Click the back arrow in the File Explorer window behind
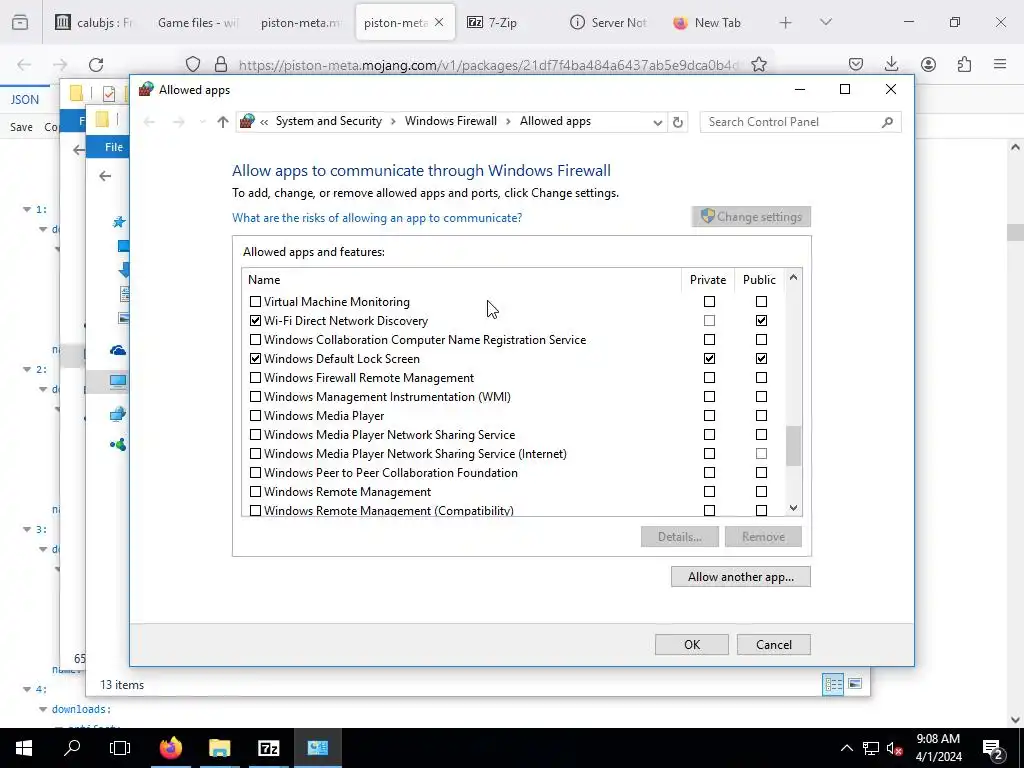Image resolution: width=1024 pixels, height=768 pixels. point(105,176)
